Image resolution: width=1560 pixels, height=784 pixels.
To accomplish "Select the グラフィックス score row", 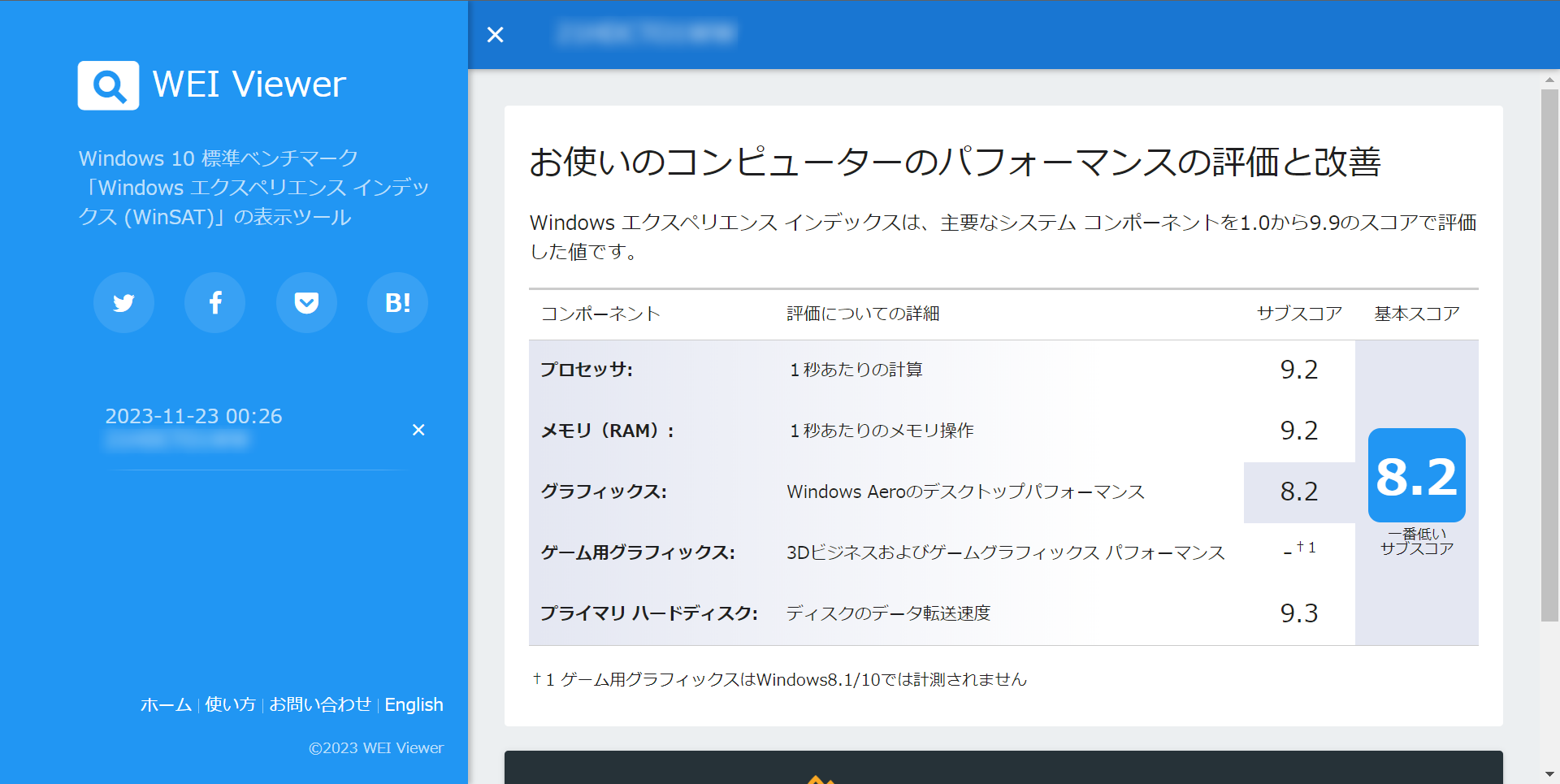I will (x=894, y=492).
